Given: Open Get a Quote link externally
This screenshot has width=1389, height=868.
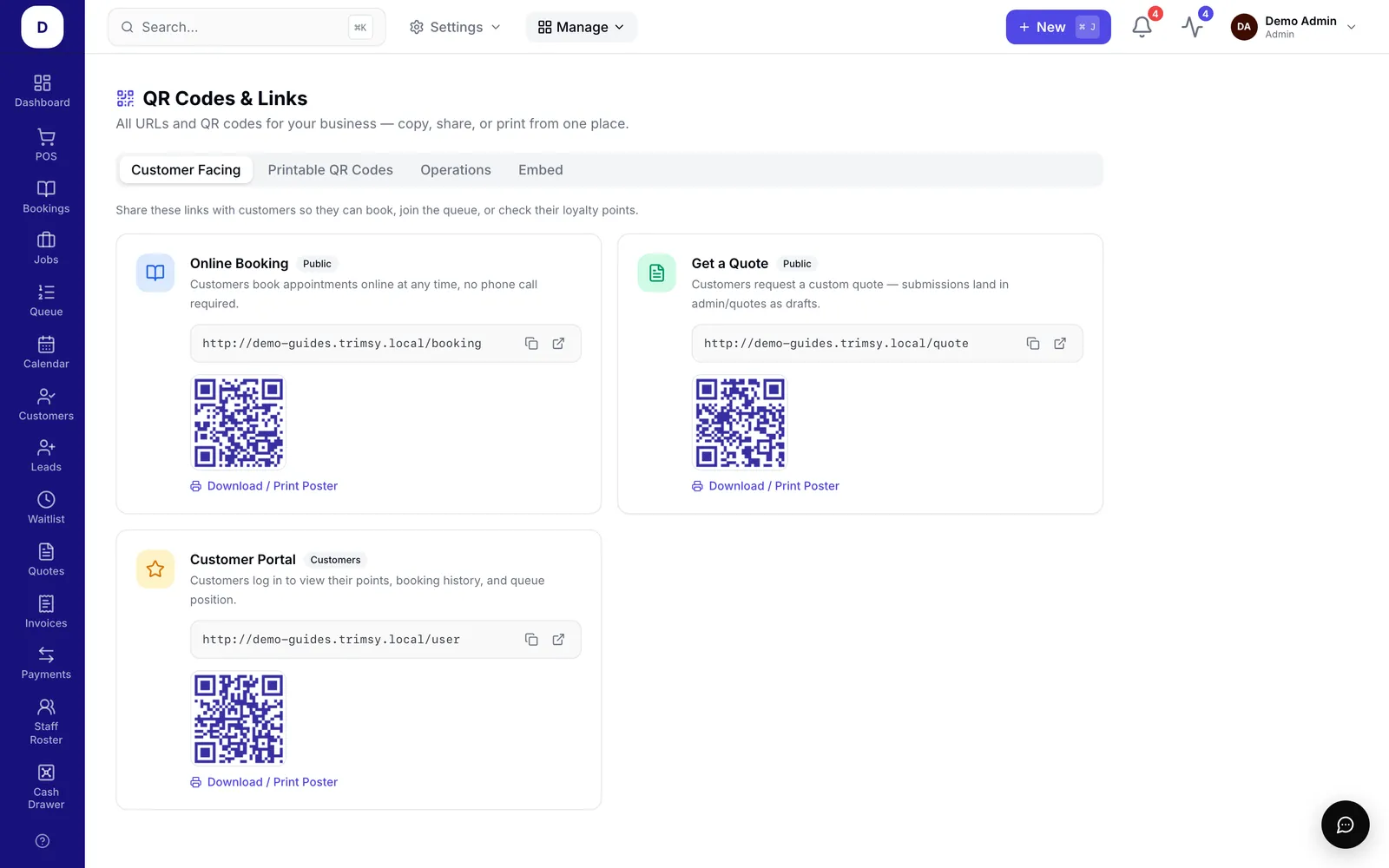Looking at the screenshot, I should coord(1060,344).
